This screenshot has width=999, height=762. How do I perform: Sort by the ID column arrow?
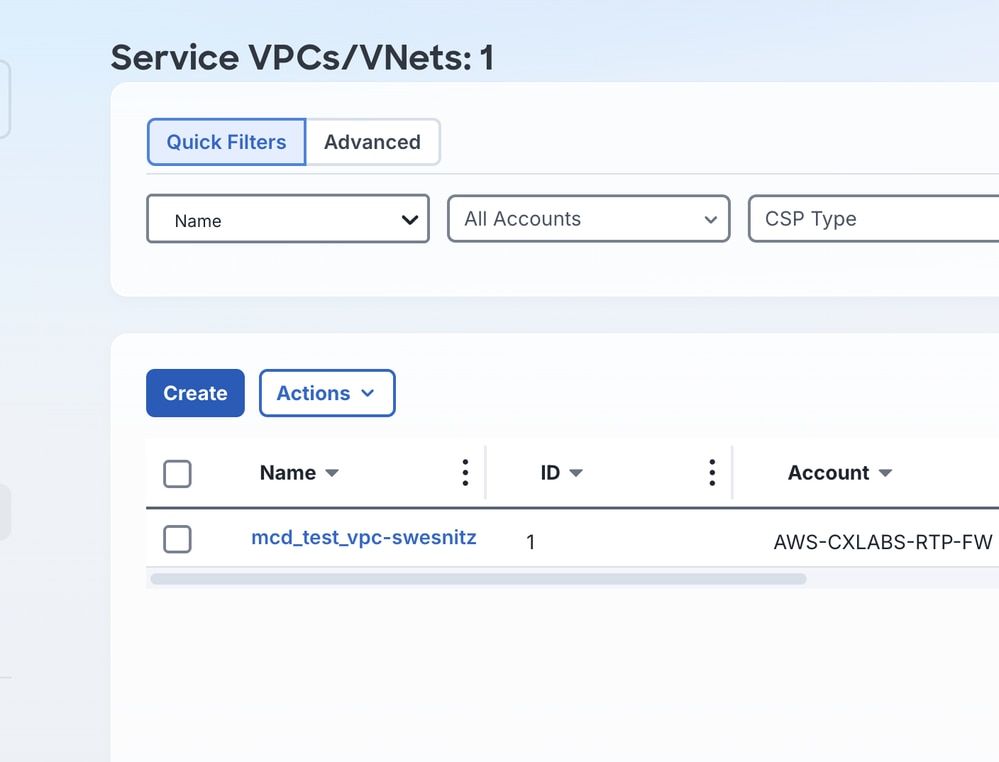coord(576,473)
